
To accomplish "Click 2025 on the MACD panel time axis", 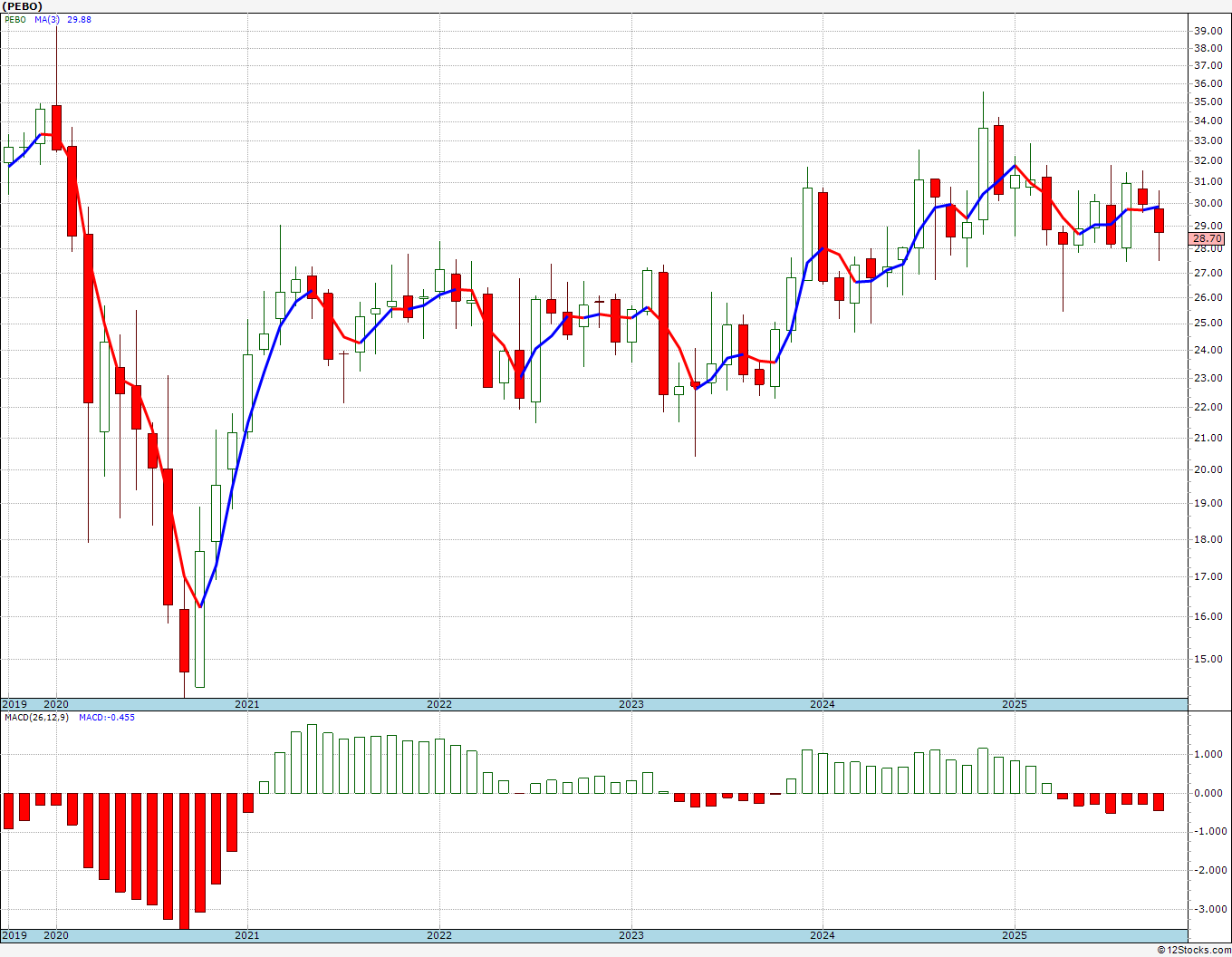I will [1015, 935].
